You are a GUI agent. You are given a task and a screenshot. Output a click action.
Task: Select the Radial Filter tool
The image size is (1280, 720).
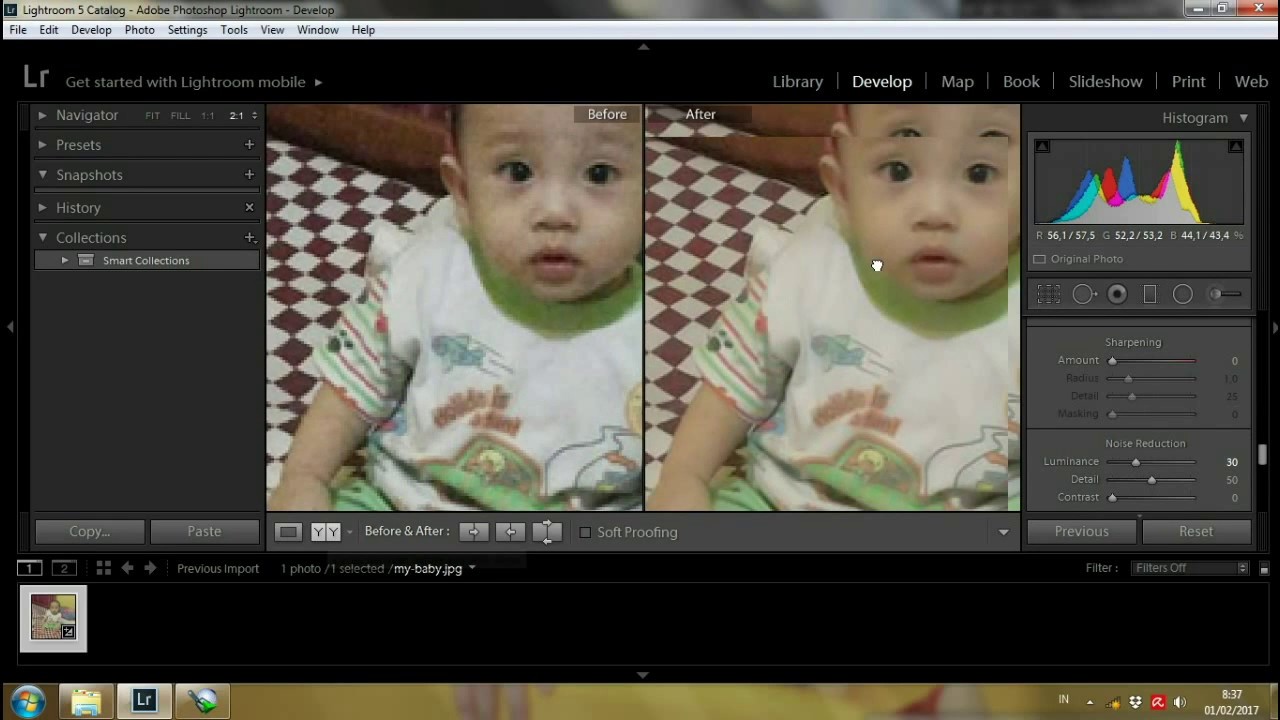[x=1183, y=293]
